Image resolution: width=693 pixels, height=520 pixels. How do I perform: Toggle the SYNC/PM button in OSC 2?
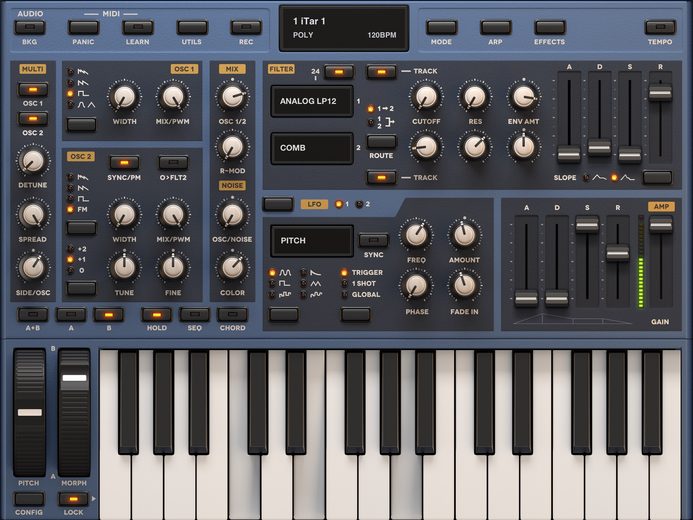click(124, 163)
